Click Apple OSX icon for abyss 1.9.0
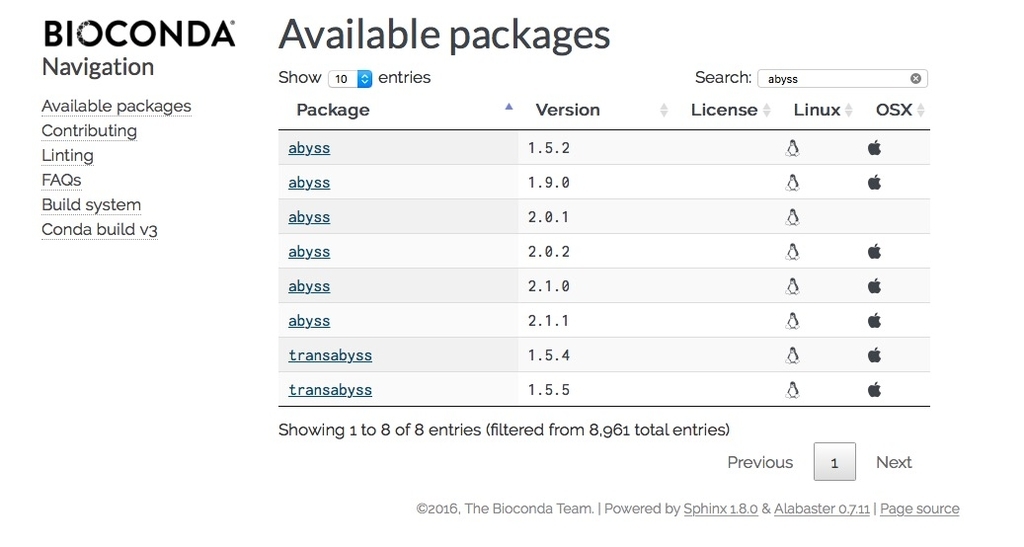 874,182
